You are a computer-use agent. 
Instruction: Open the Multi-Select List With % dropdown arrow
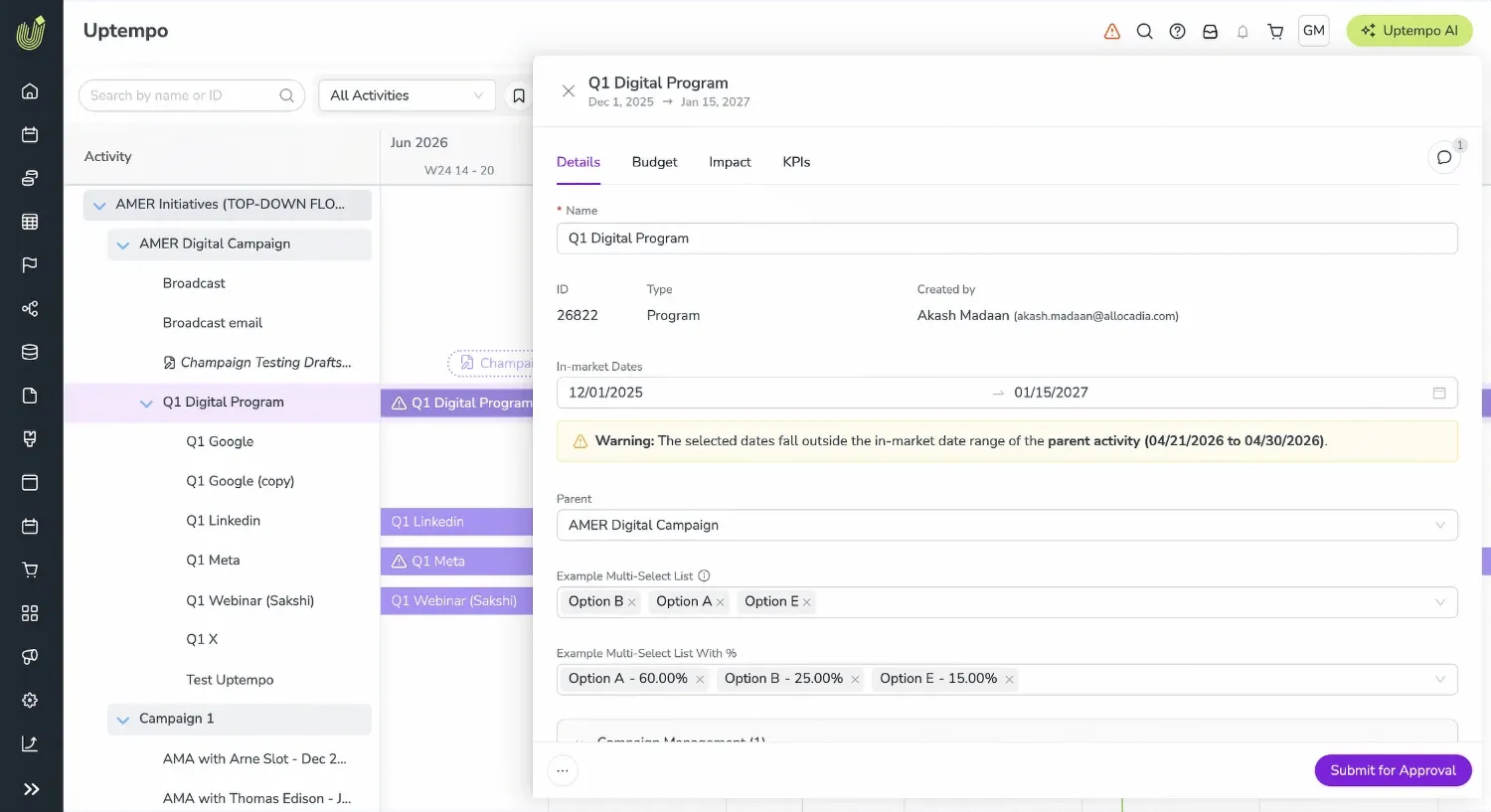[x=1440, y=679]
